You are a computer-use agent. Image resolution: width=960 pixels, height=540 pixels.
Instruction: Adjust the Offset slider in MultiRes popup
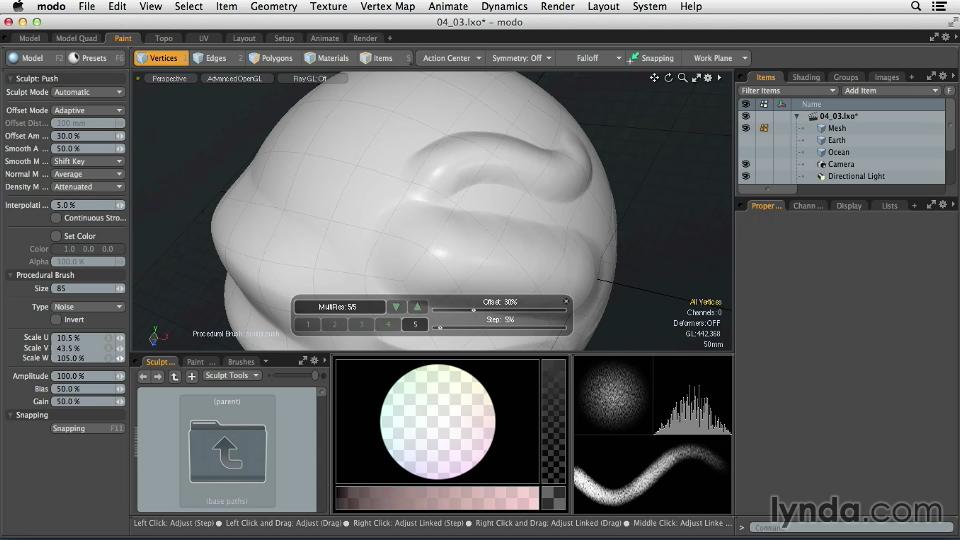coord(474,310)
